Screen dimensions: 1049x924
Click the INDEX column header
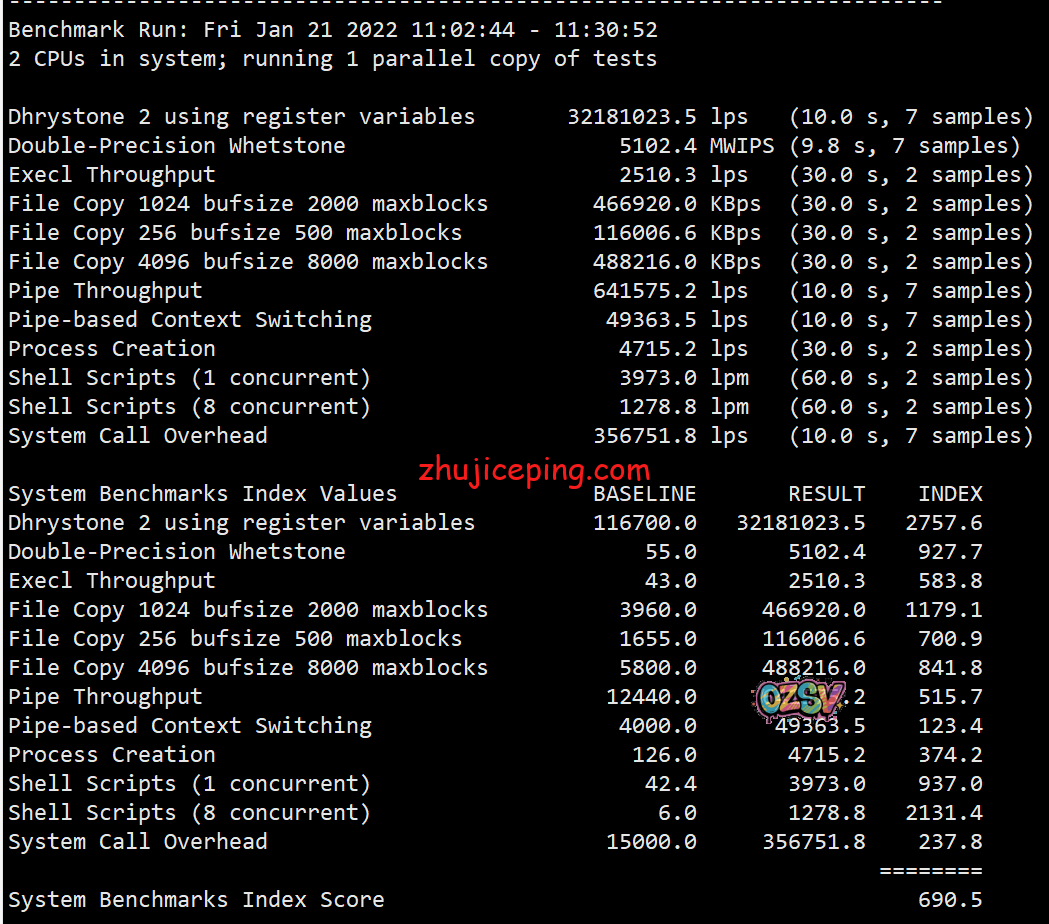(950, 494)
